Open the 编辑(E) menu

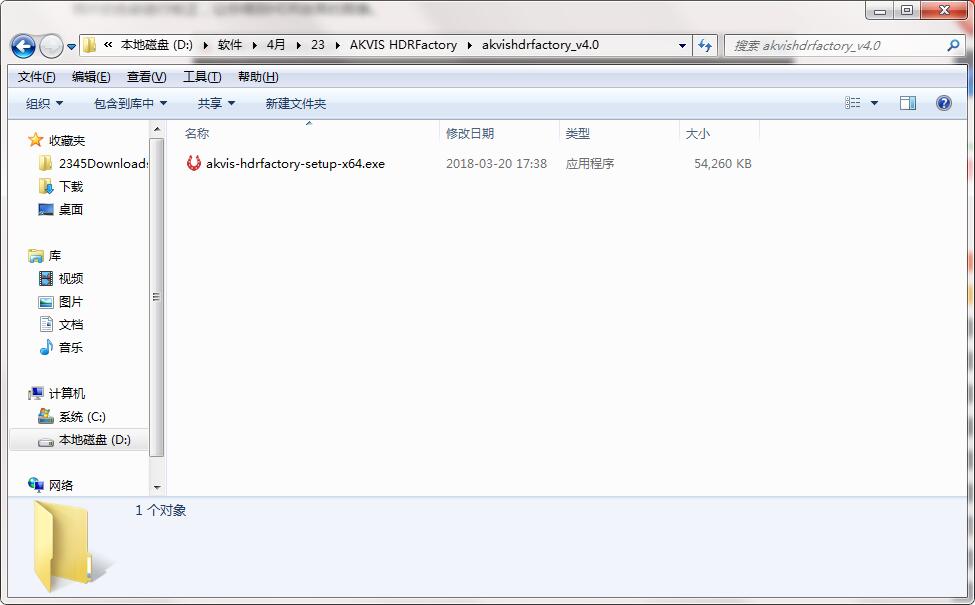[91, 76]
